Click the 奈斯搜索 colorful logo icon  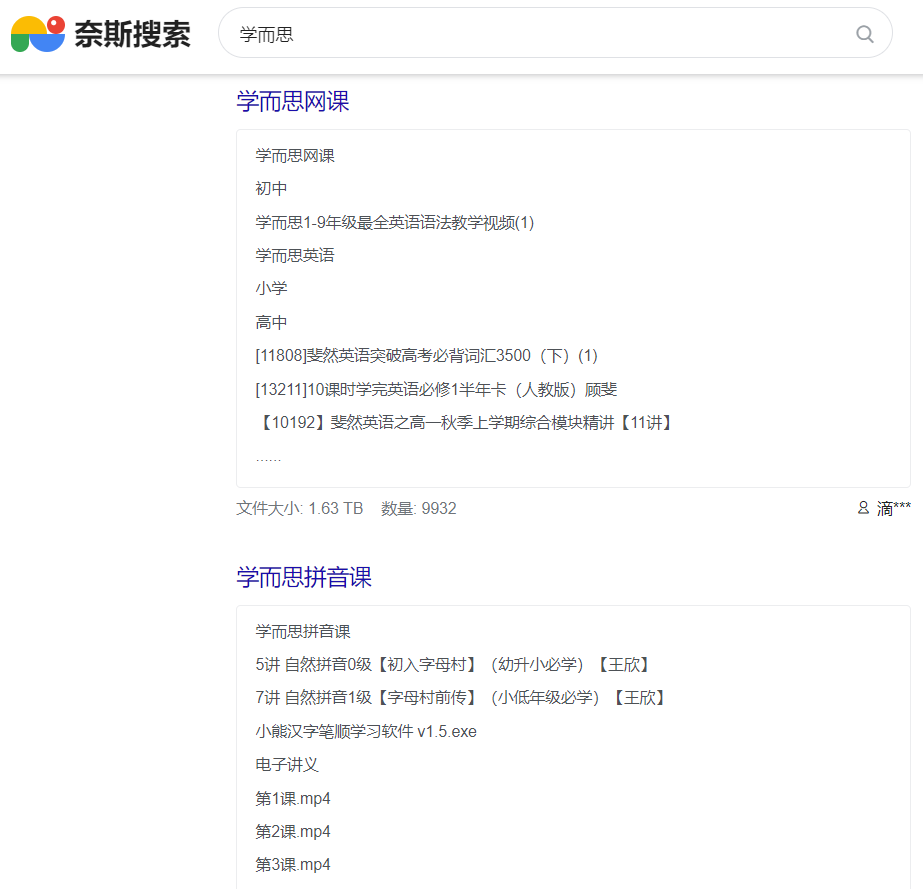38,34
